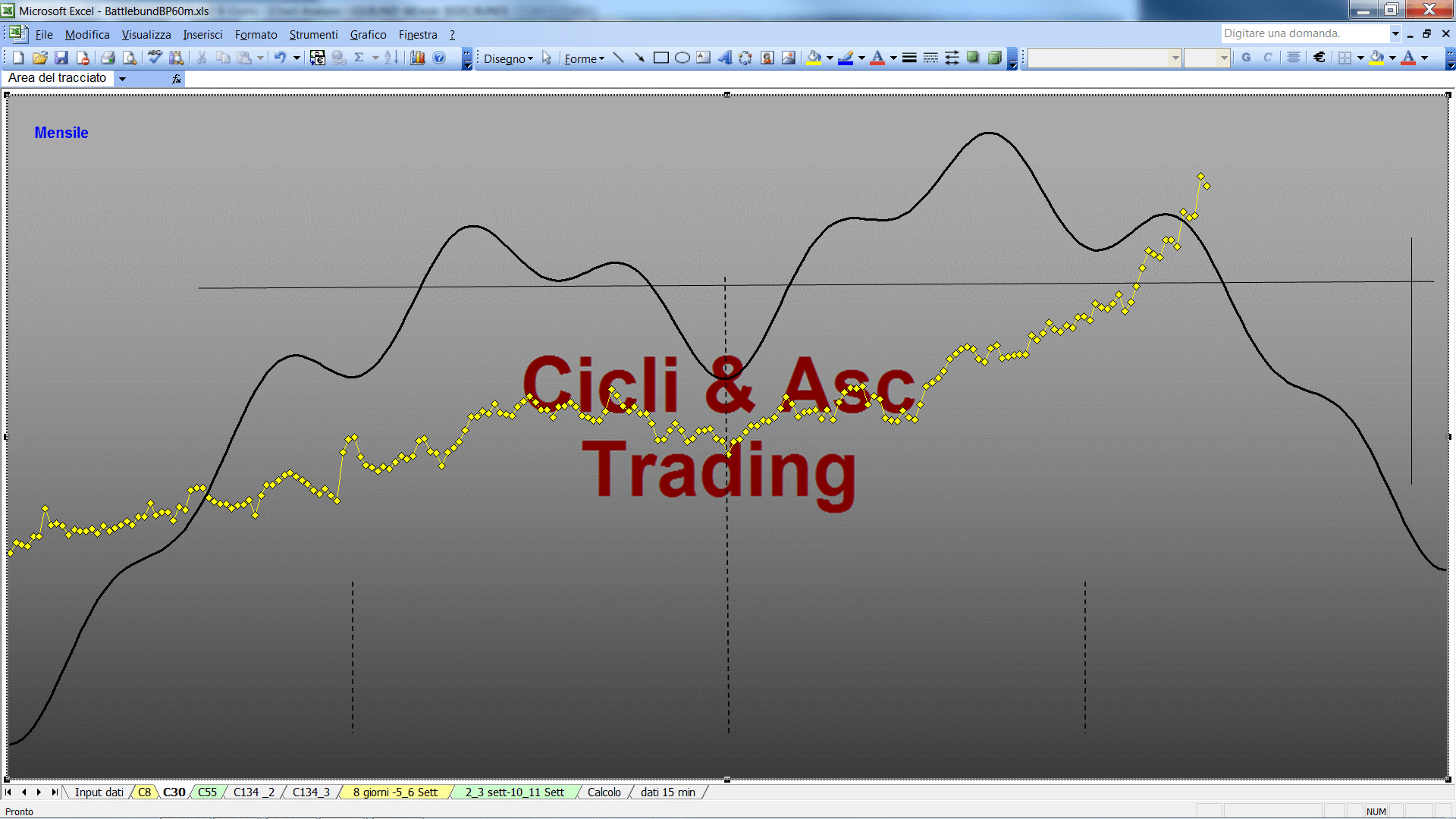The width and height of the screenshot is (1456, 819).
Task: Select the Text Box tool
Action: pyautogui.click(x=703, y=58)
